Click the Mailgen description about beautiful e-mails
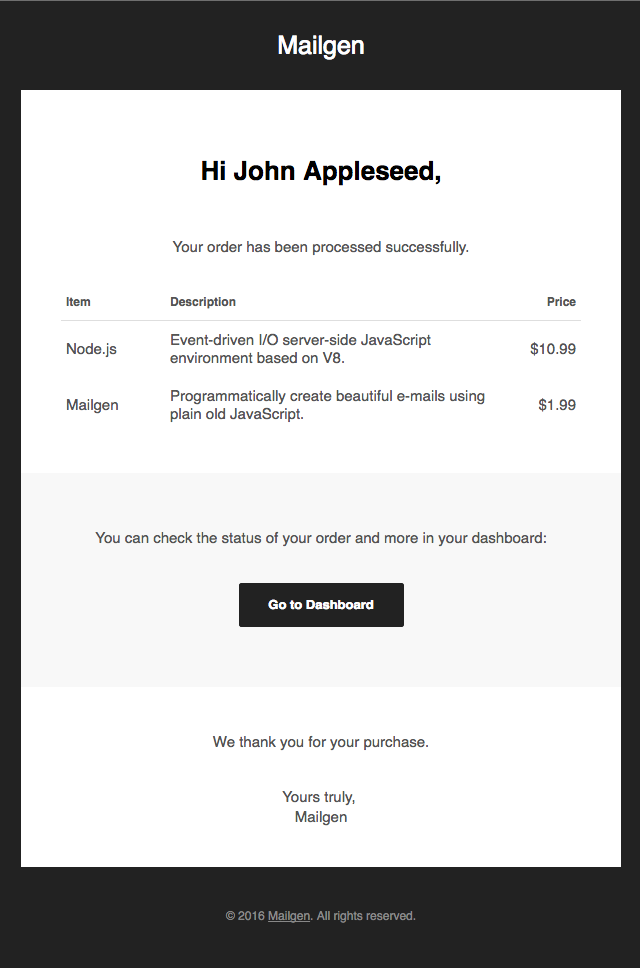640x968 pixels. click(x=328, y=405)
